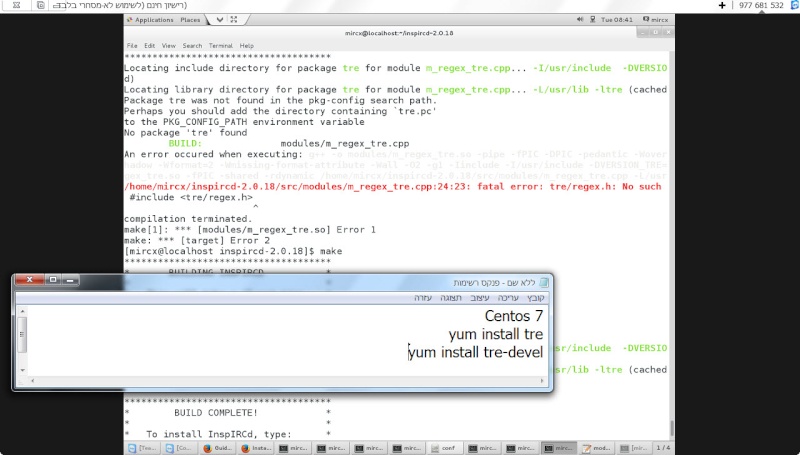800x455 pixels.
Task: Expand the TeamViewer toolbar chevron
Action: [x=219, y=20]
